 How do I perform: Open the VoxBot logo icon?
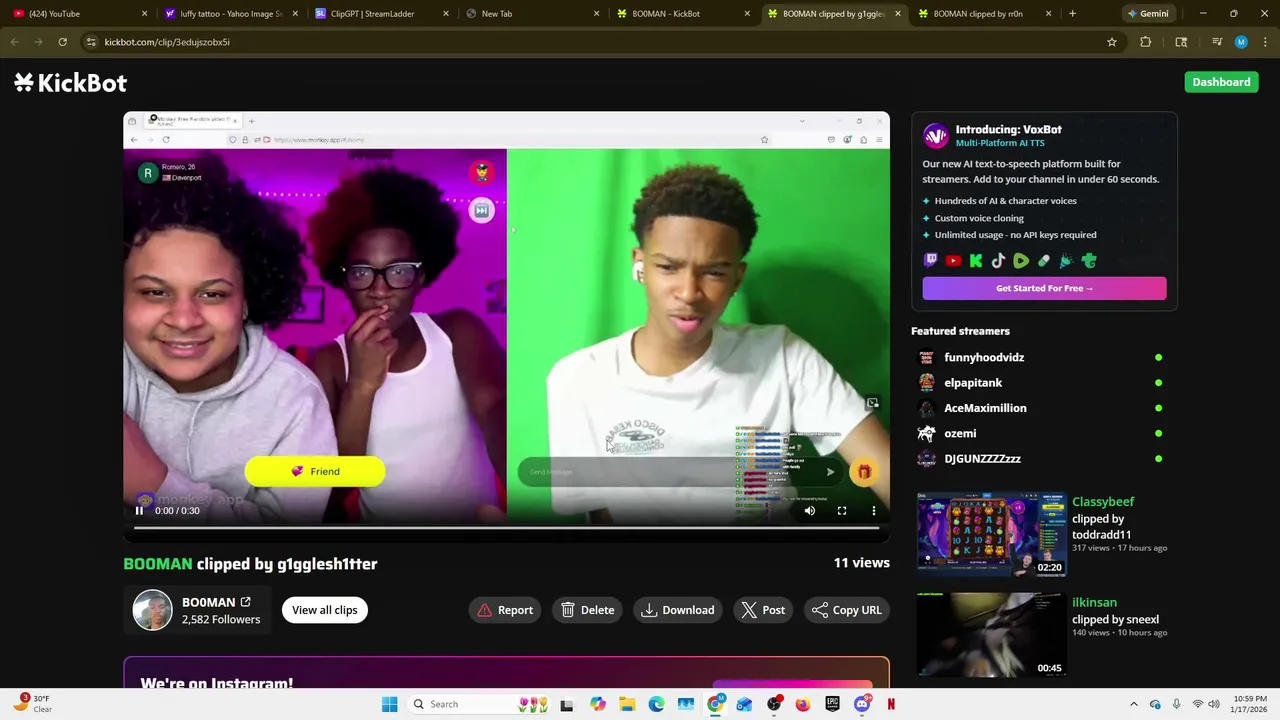(936, 136)
